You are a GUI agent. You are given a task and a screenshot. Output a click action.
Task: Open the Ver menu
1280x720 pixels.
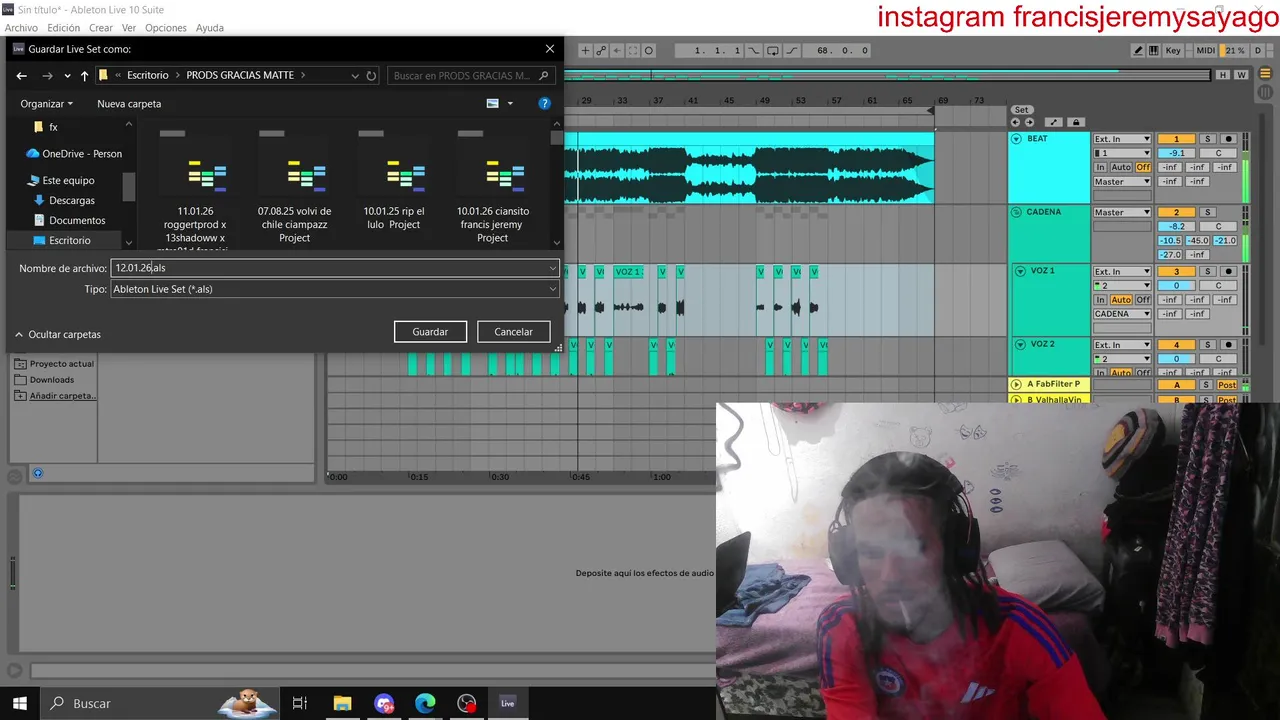pyautogui.click(x=129, y=28)
